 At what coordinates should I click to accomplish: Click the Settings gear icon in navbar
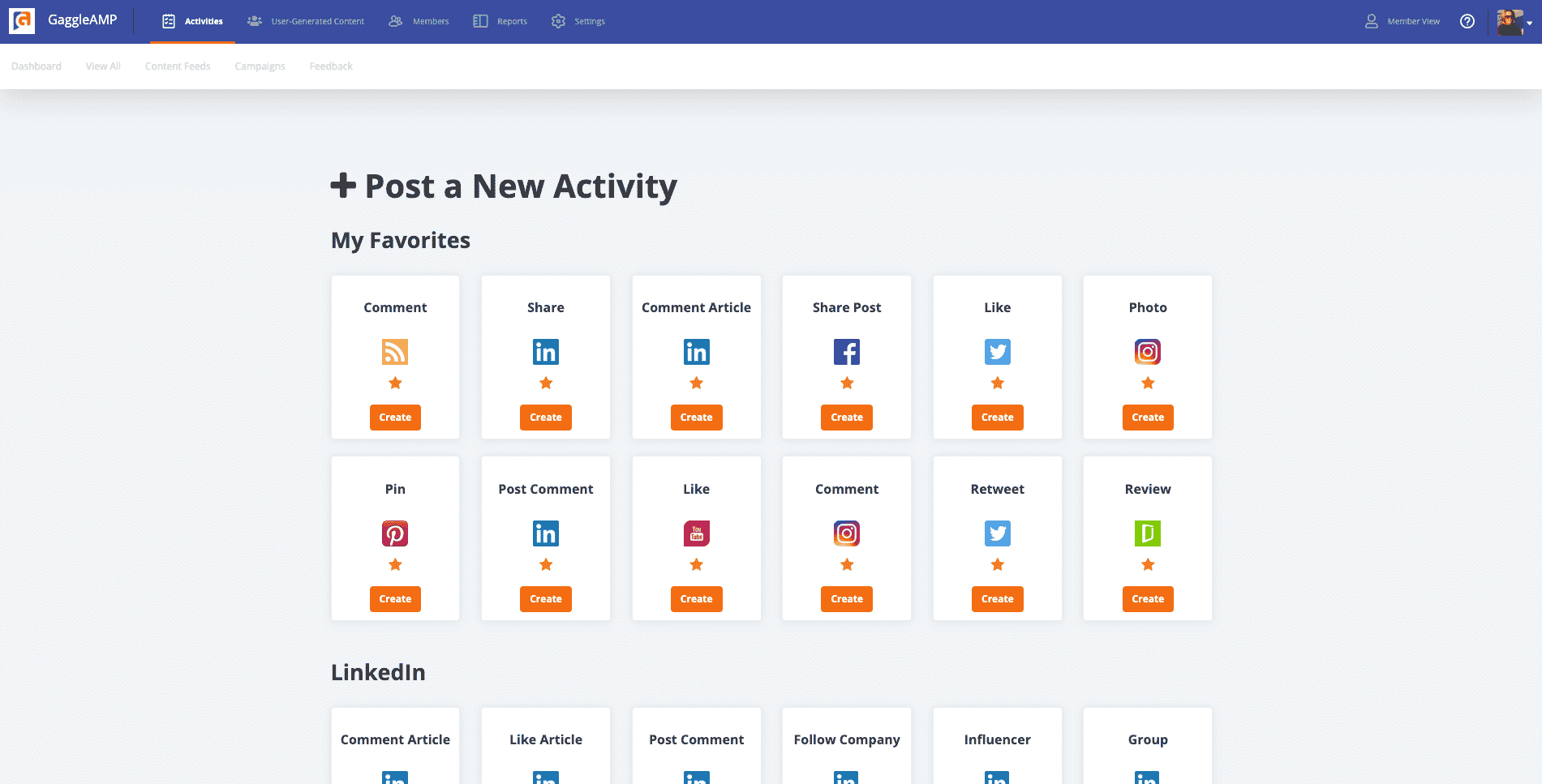[x=558, y=21]
